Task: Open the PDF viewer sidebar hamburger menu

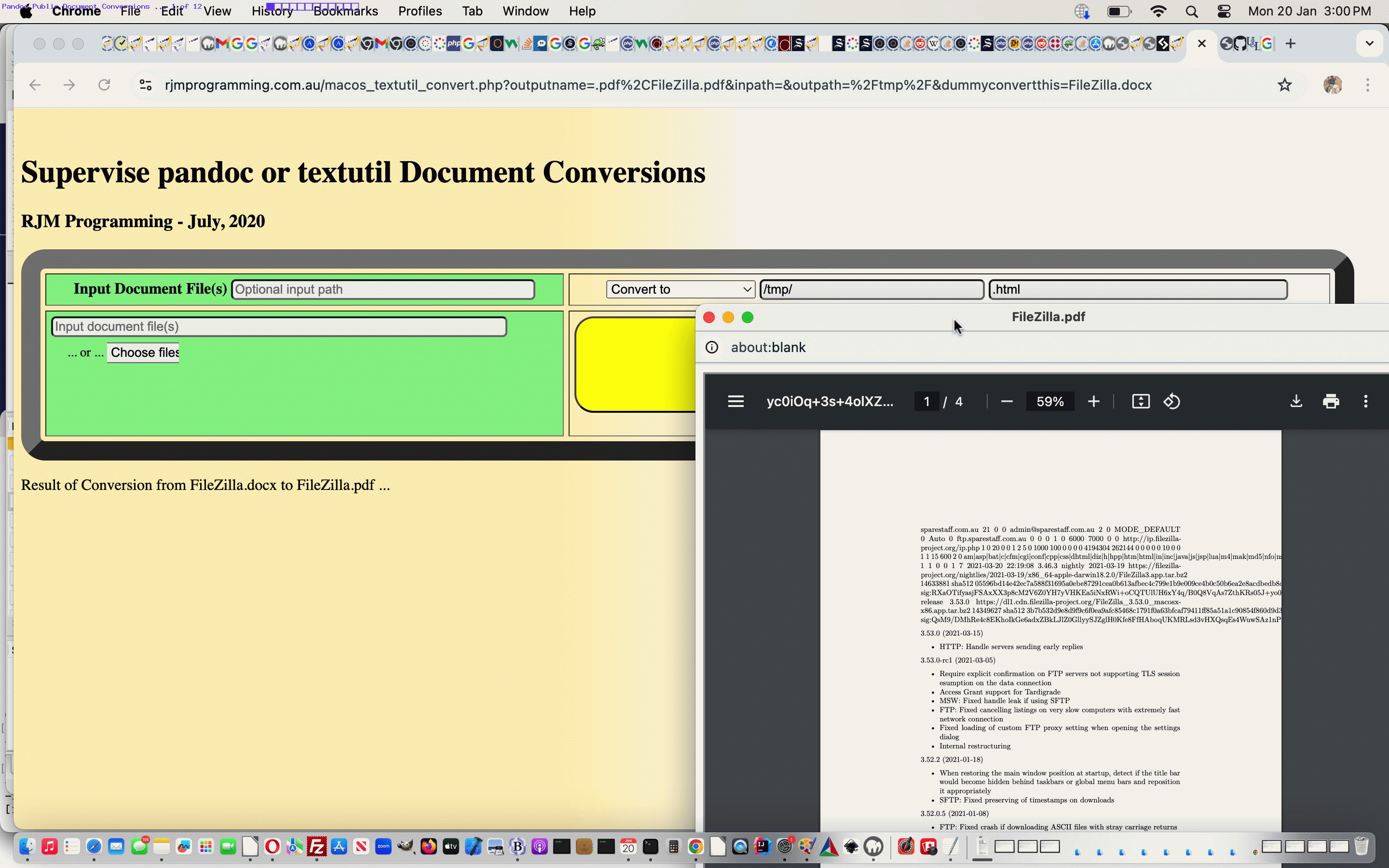Action: (x=735, y=401)
